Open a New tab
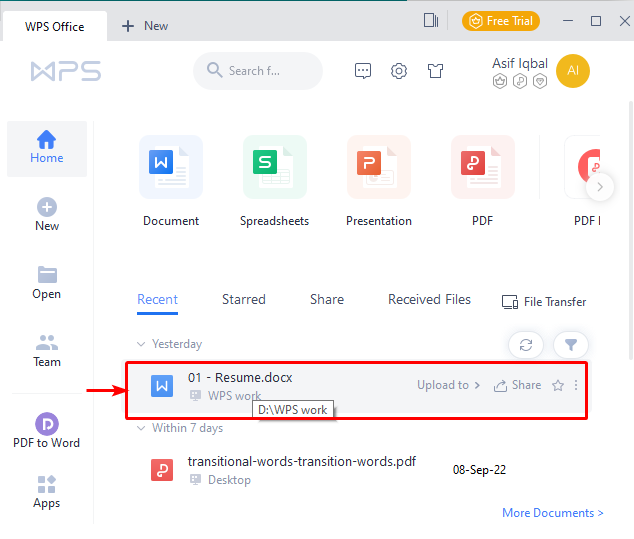This screenshot has height=539, width=634. 145,26
